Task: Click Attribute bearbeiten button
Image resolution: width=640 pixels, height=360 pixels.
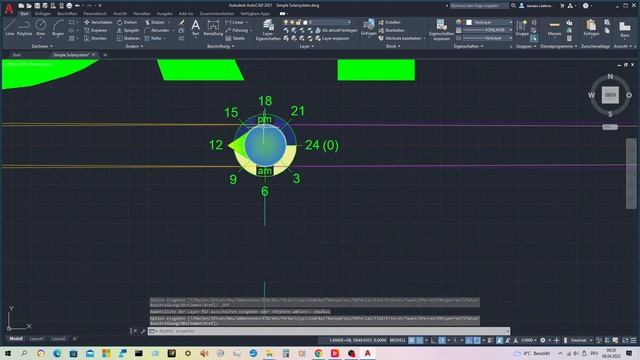Action: click(x=400, y=38)
